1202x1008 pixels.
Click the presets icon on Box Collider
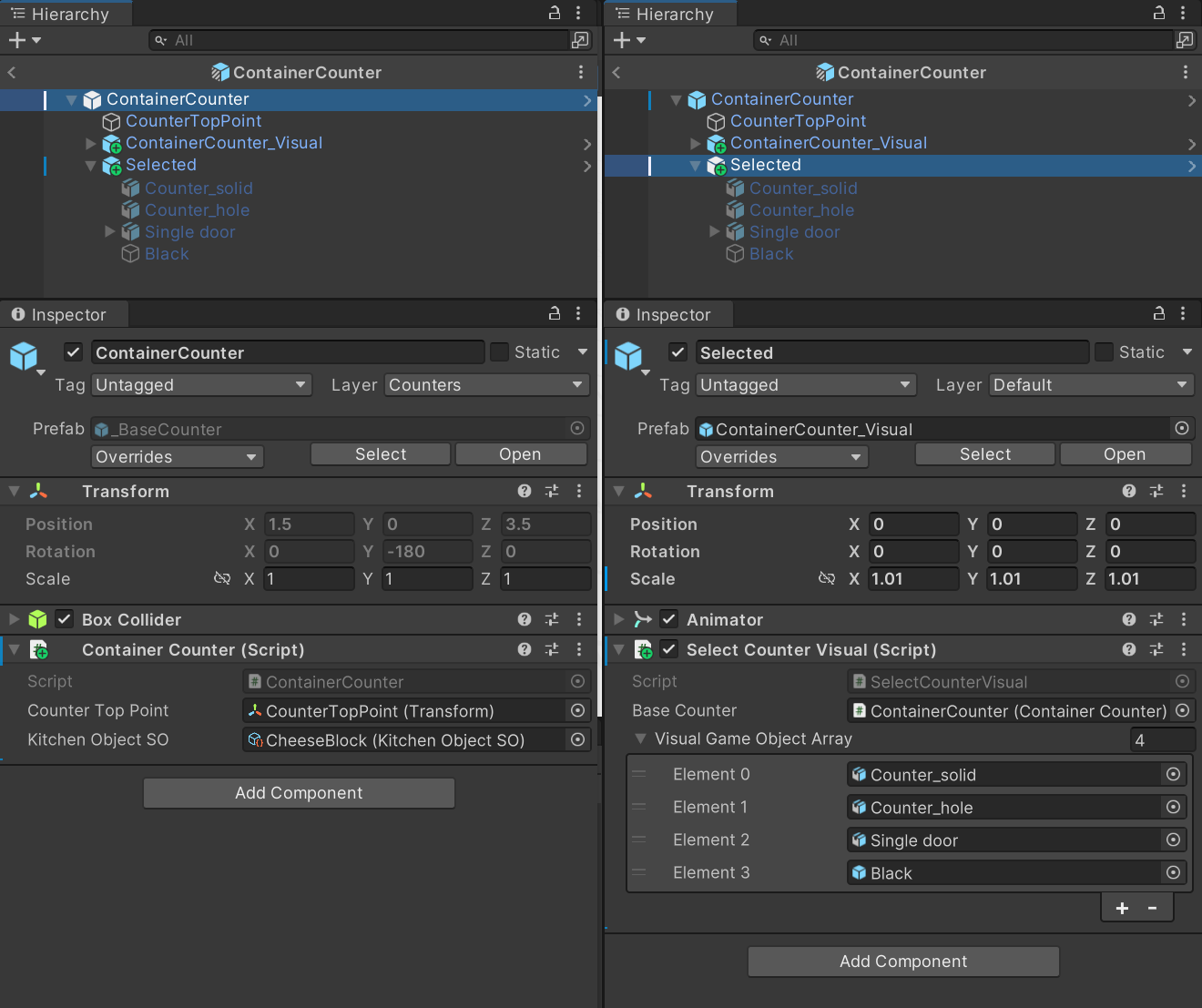point(552,619)
